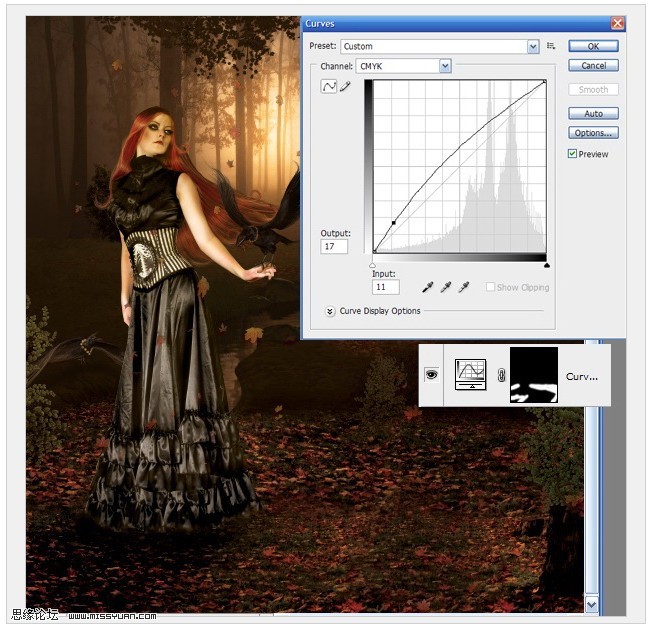Click the white input slider triangle
Image resolution: width=652 pixels, height=630 pixels.
coord(373,265)
